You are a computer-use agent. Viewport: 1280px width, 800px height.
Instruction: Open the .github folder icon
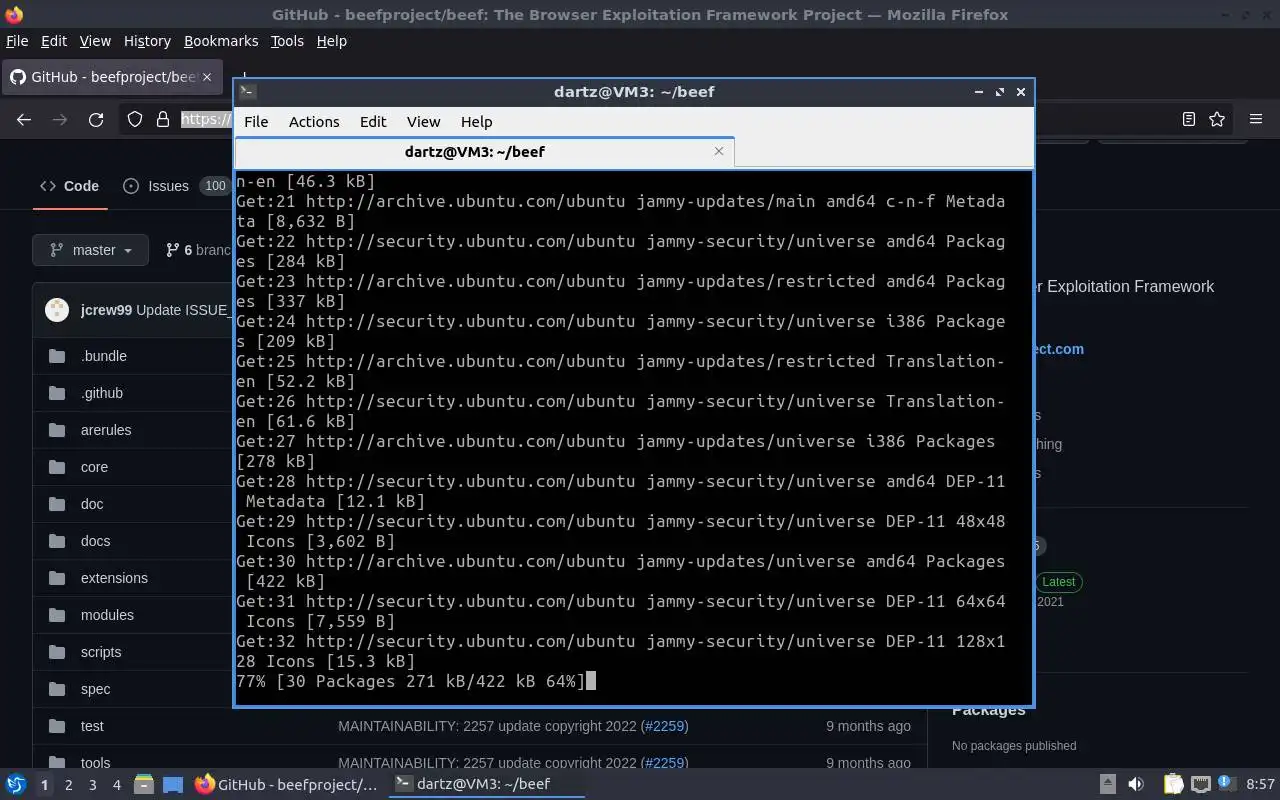[57, 393]
